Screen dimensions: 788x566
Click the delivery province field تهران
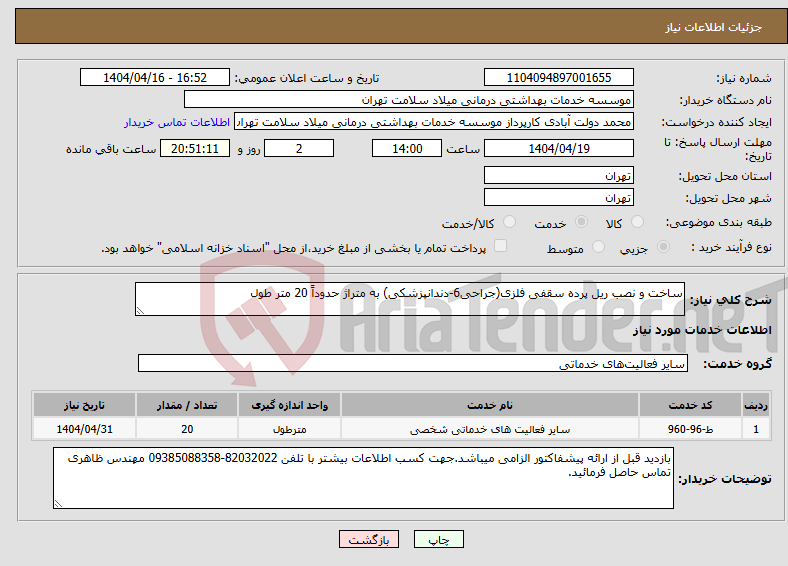click(x=559, y=175)
